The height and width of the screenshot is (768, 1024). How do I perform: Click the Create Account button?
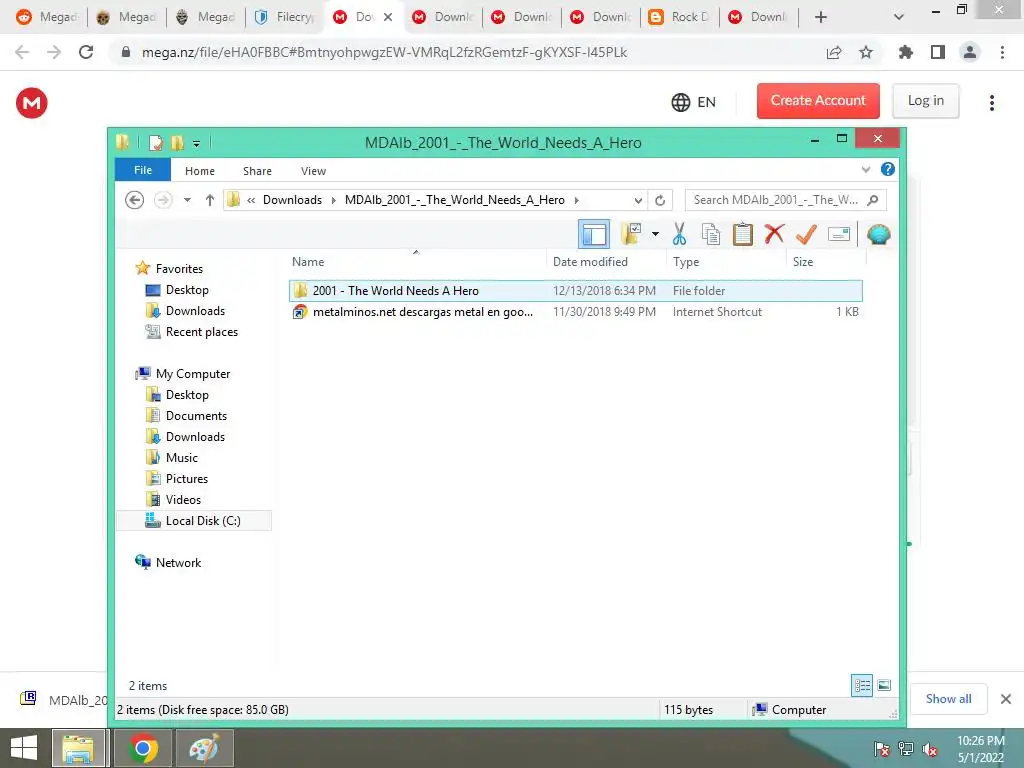(818, 101)
